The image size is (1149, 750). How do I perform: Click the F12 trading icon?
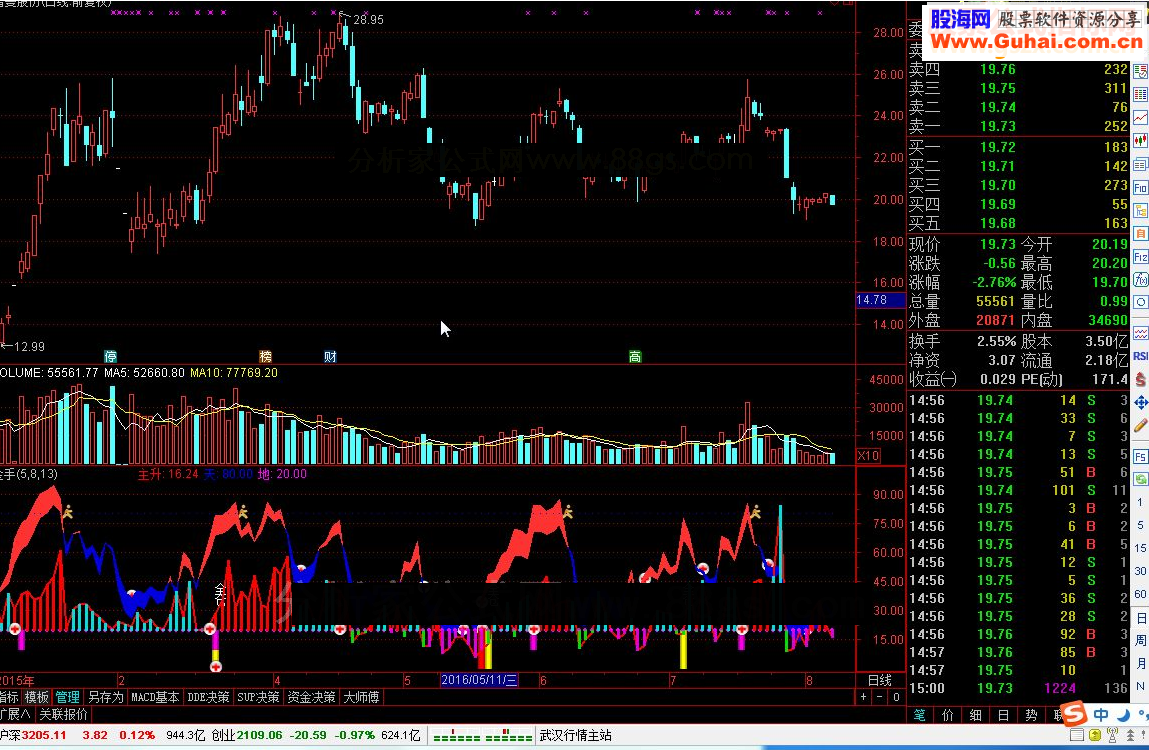pyautogui.click(x=1140, y=257)
